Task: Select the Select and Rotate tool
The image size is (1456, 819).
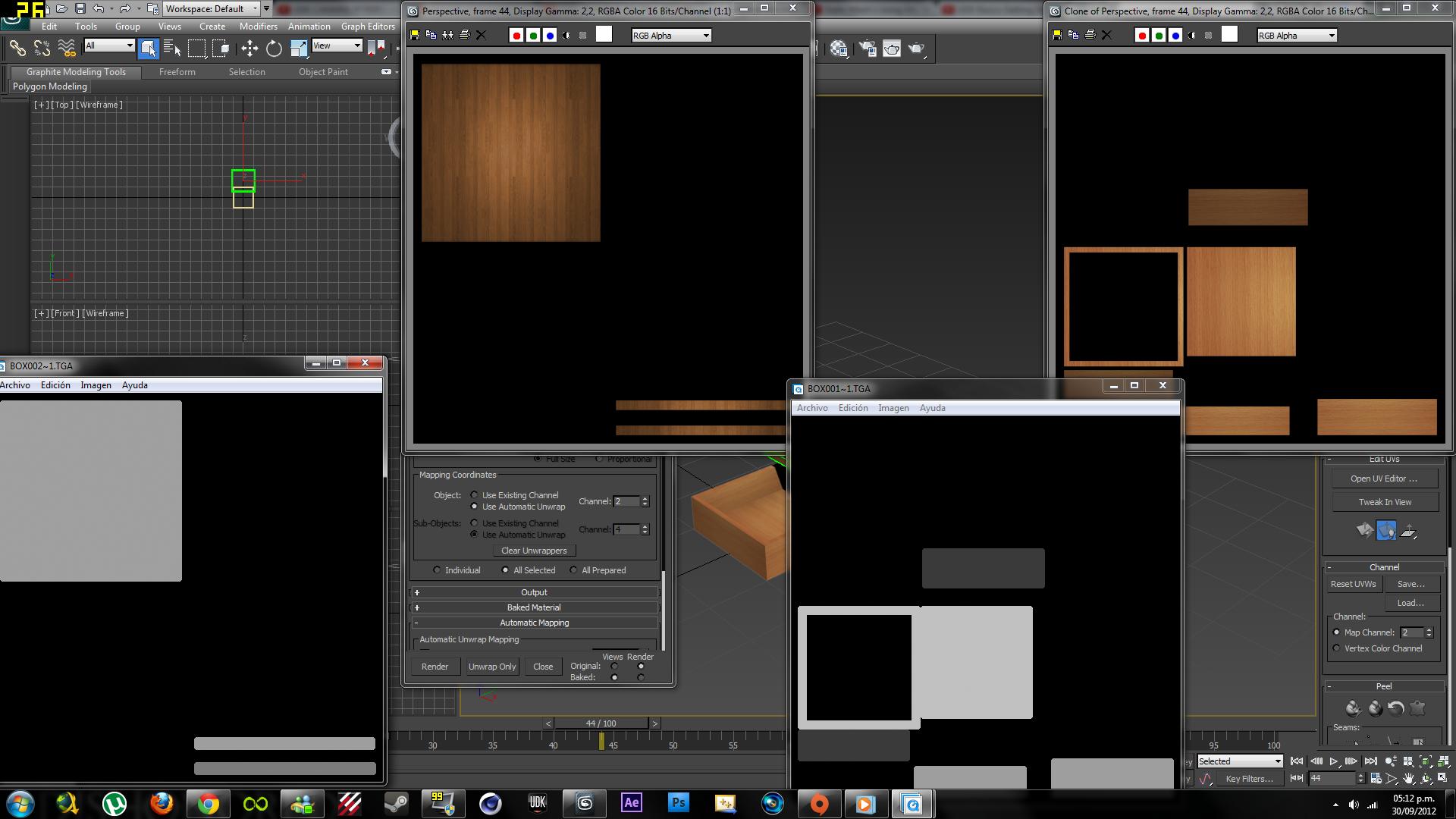Action: point(274,49)
